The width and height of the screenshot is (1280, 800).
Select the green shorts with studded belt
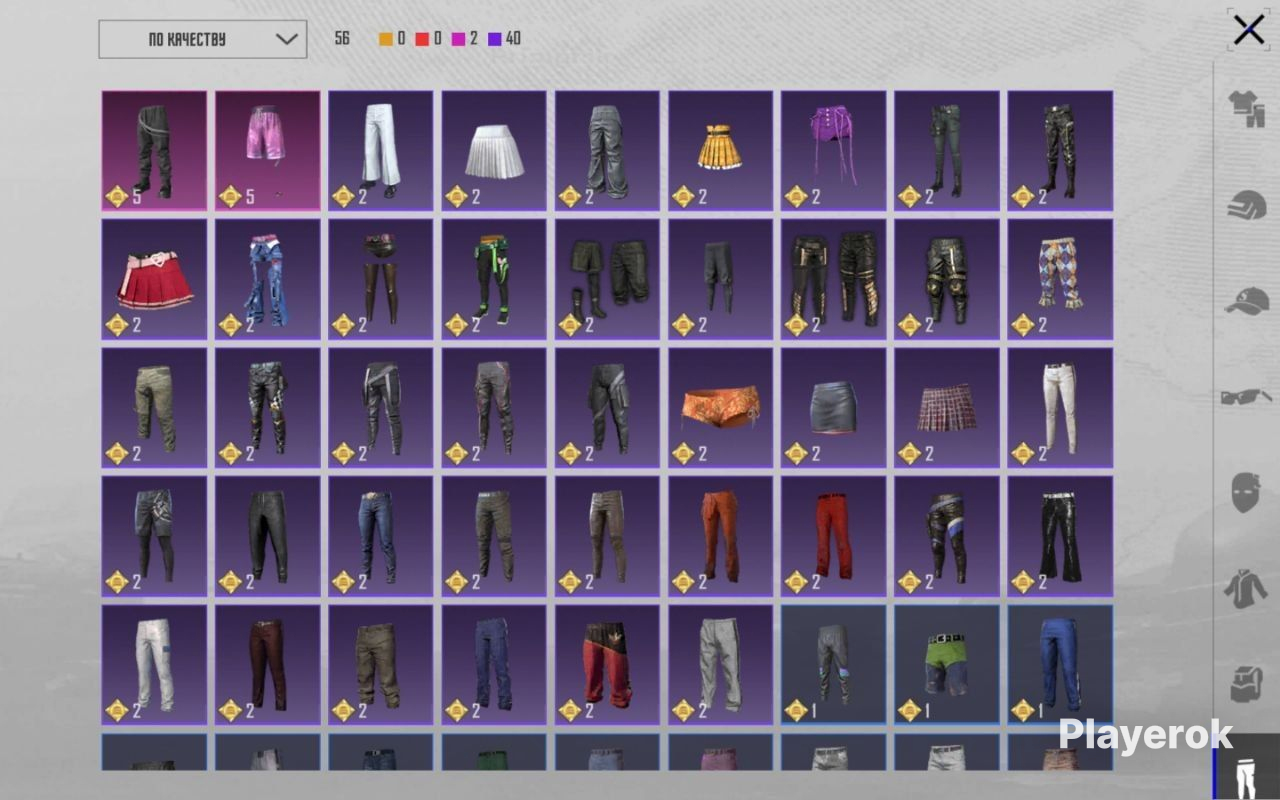pos(947,664)
